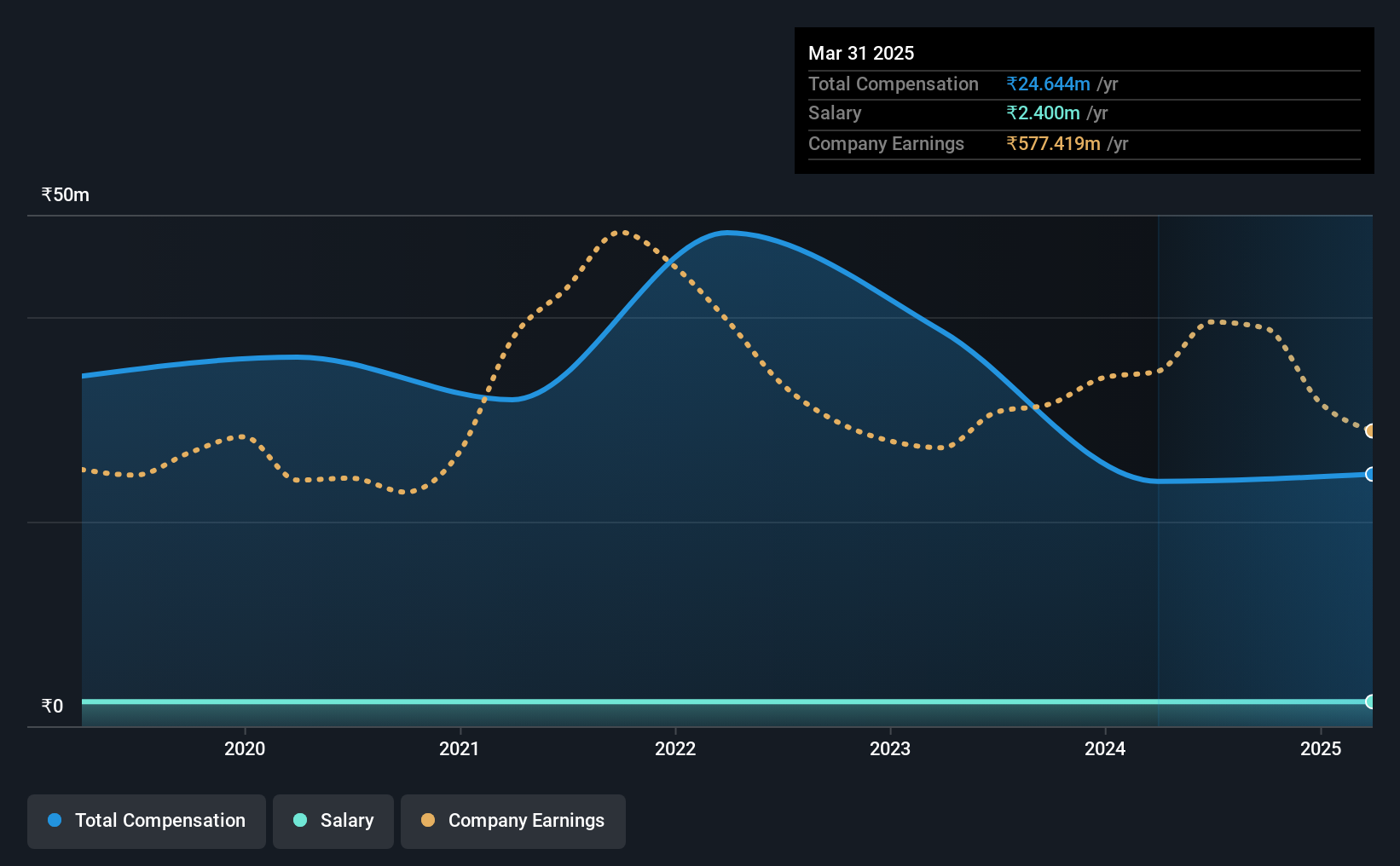Click the 2021 x-axis label
1400x866 pixels.
[460, 749]
